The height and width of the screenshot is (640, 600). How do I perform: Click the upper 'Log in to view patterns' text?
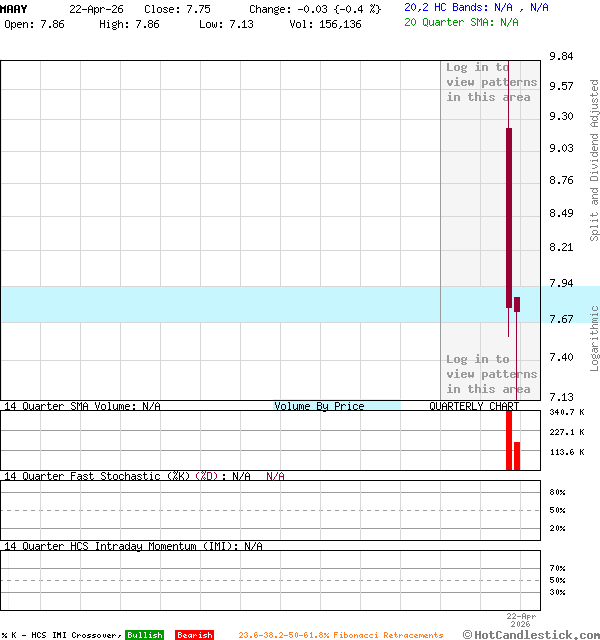coord(491,82)
